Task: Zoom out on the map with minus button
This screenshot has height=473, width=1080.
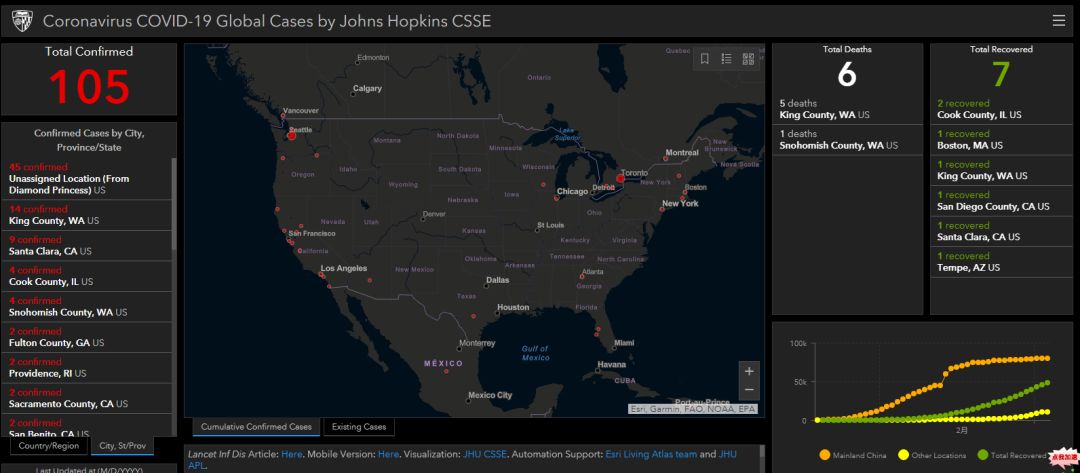Action: (749, 390)
